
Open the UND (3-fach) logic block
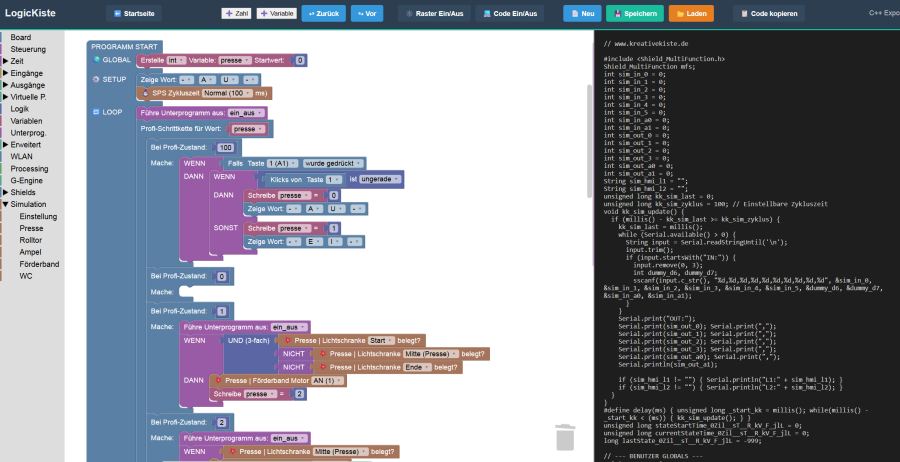pyautogui.click(x=250, y=340)
